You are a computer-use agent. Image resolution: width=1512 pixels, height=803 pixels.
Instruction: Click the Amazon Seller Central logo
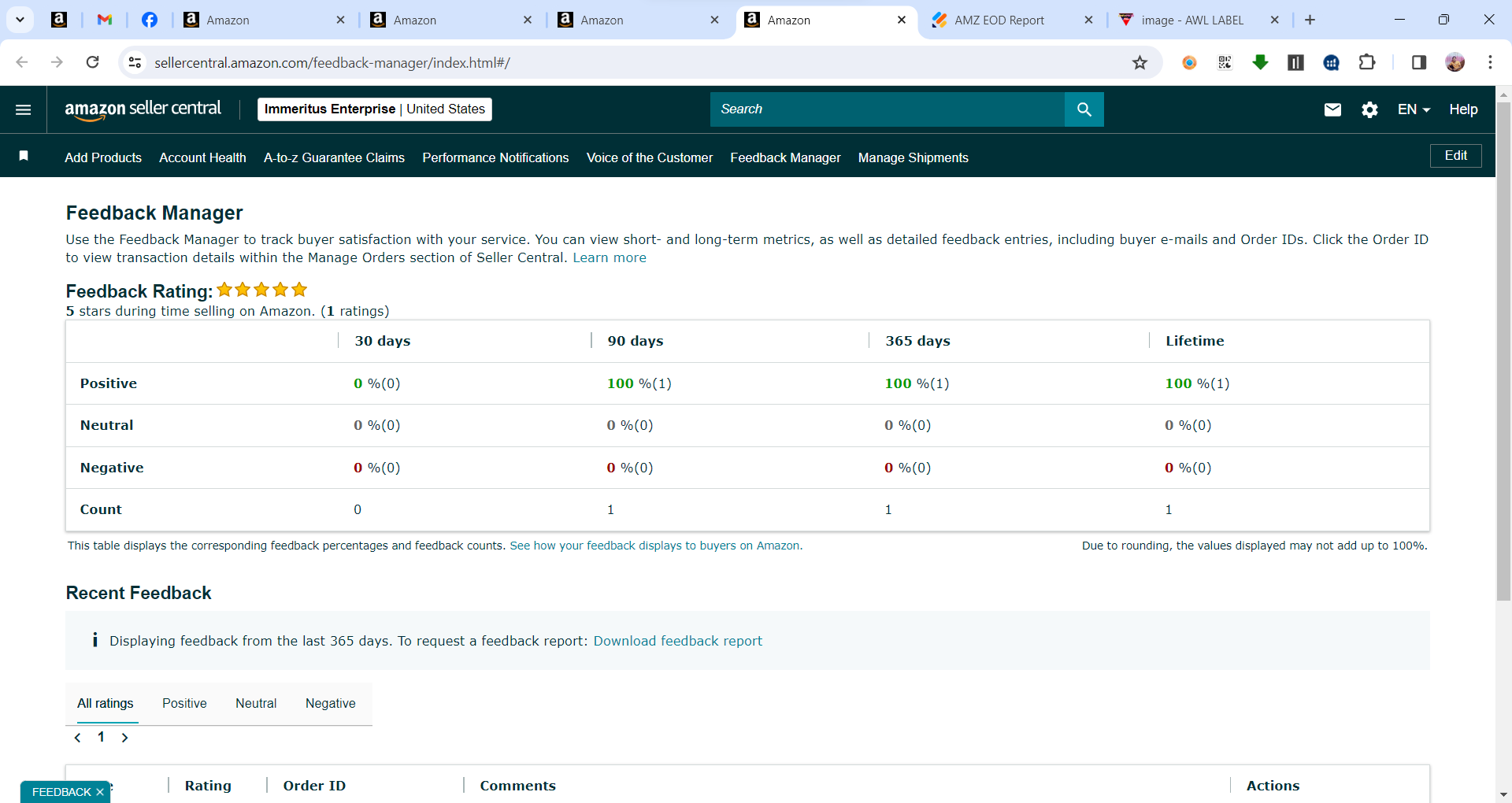coord(143,109)
